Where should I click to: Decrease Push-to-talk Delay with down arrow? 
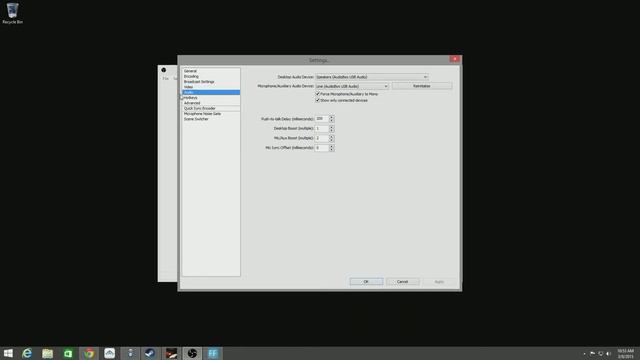(331, 120)
